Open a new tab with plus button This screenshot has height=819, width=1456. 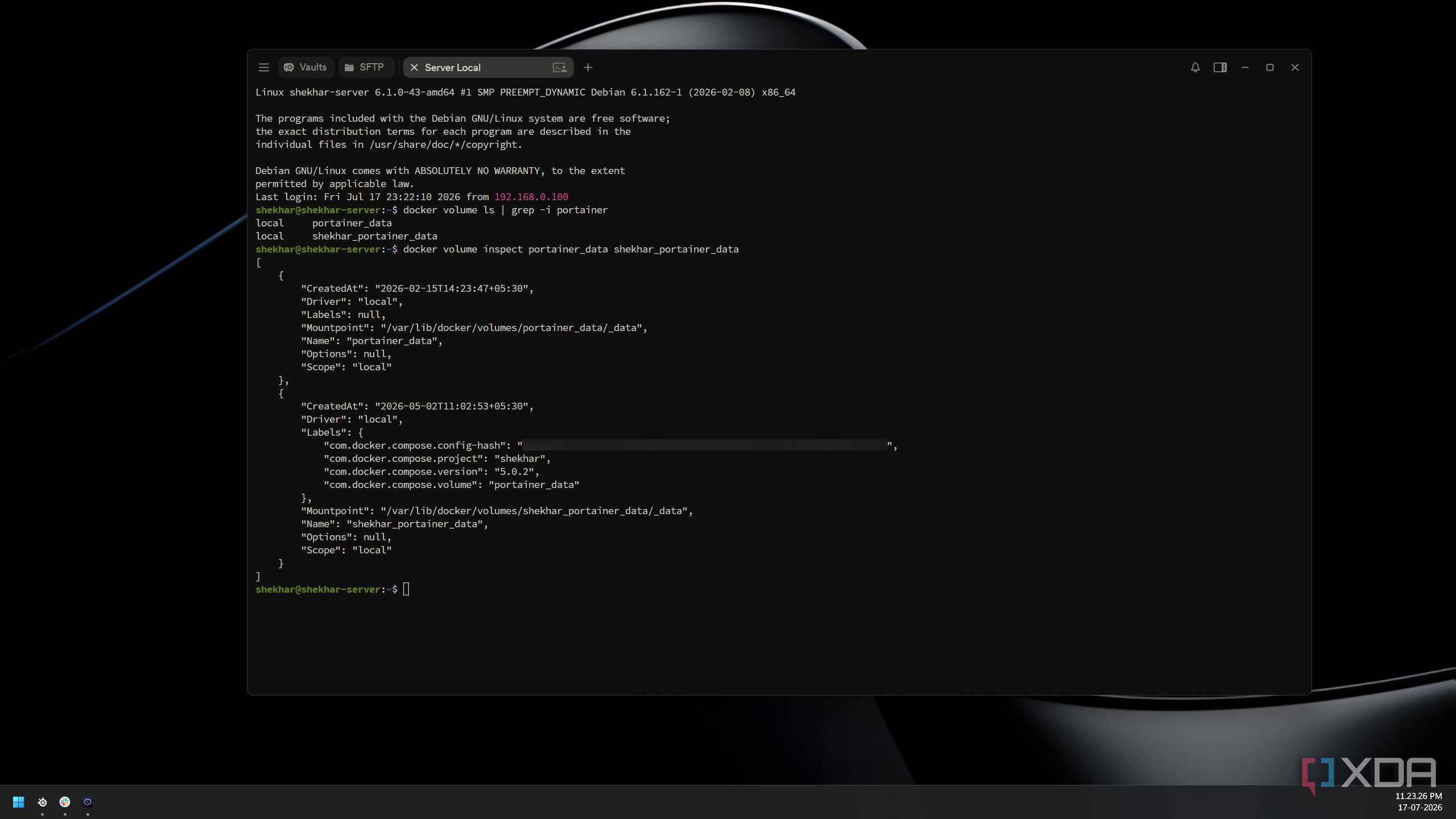click(x=588, y=68)
